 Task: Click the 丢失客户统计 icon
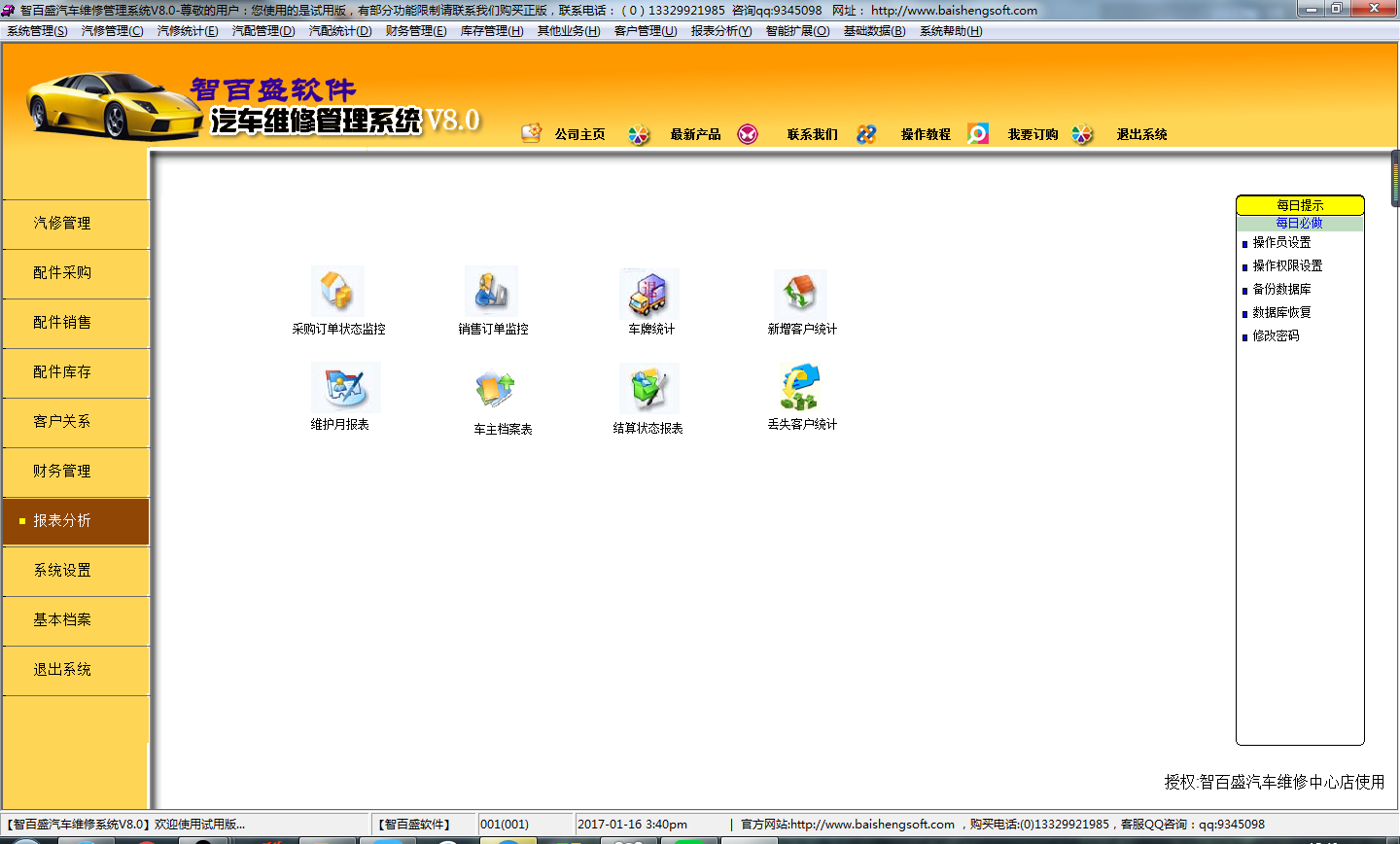coord(800,387)
